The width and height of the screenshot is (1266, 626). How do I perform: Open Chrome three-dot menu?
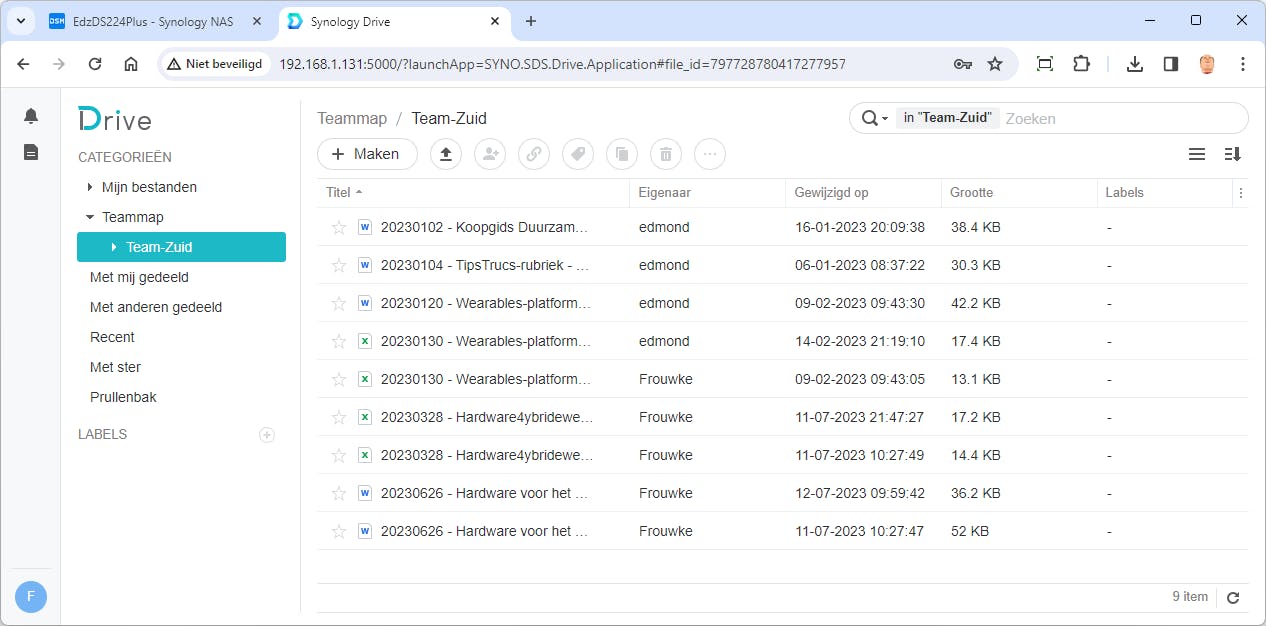click(1243, 64)
